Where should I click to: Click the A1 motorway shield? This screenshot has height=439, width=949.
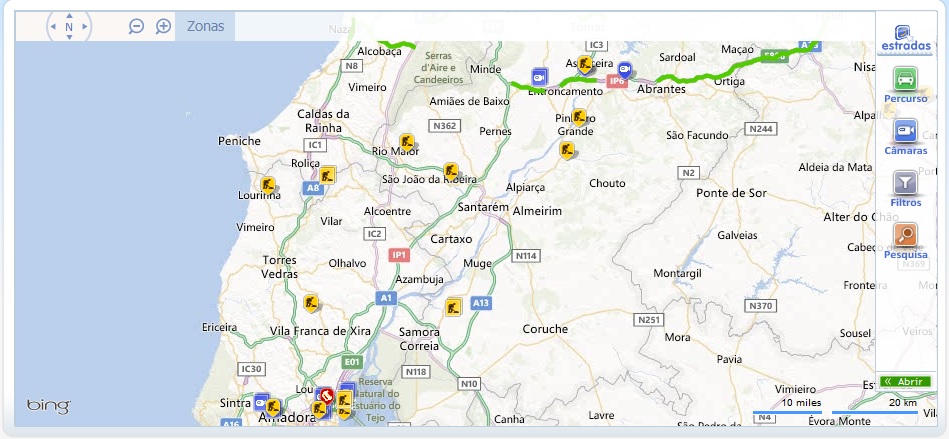click(x=386, y=297)
